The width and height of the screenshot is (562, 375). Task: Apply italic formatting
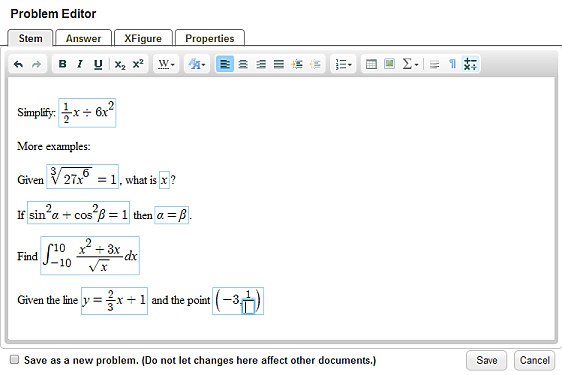pos(80,64)
